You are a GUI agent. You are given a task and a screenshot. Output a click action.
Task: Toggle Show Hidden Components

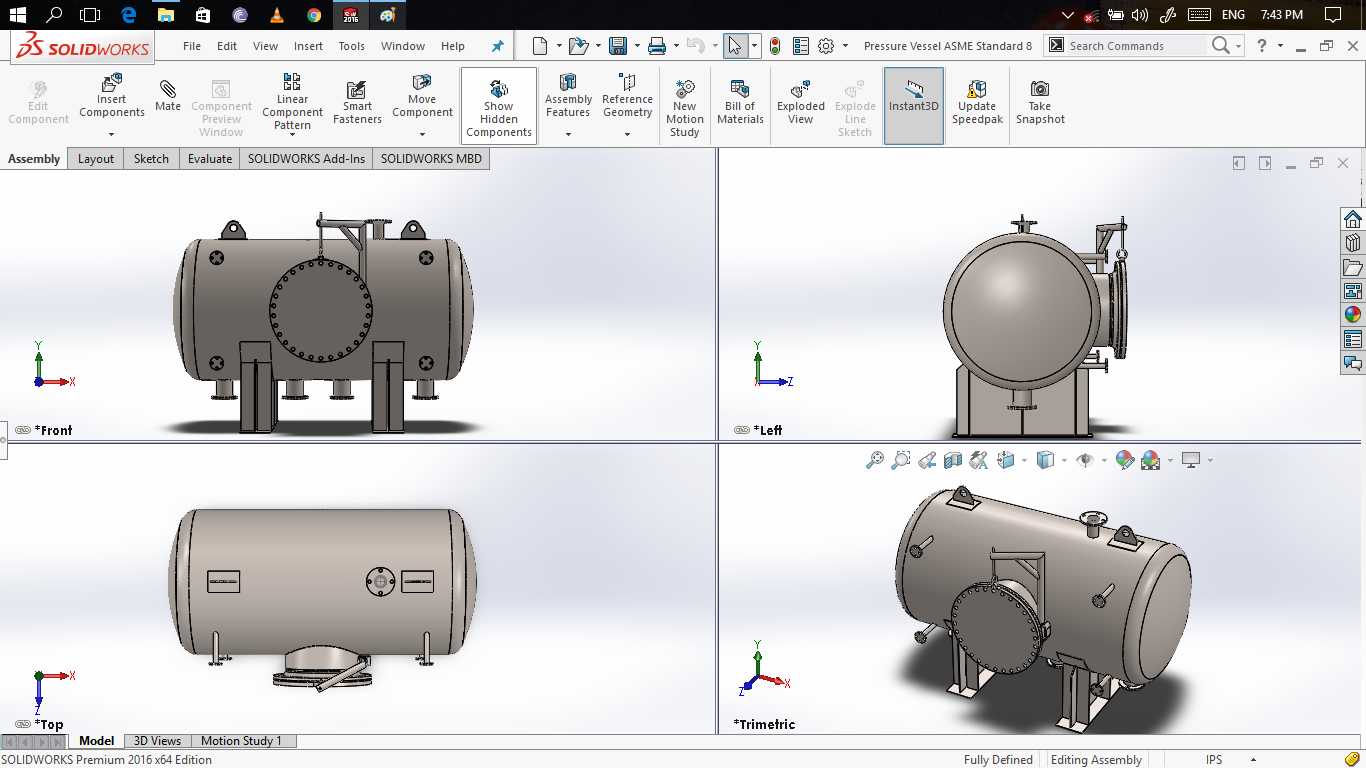point(499,106)
